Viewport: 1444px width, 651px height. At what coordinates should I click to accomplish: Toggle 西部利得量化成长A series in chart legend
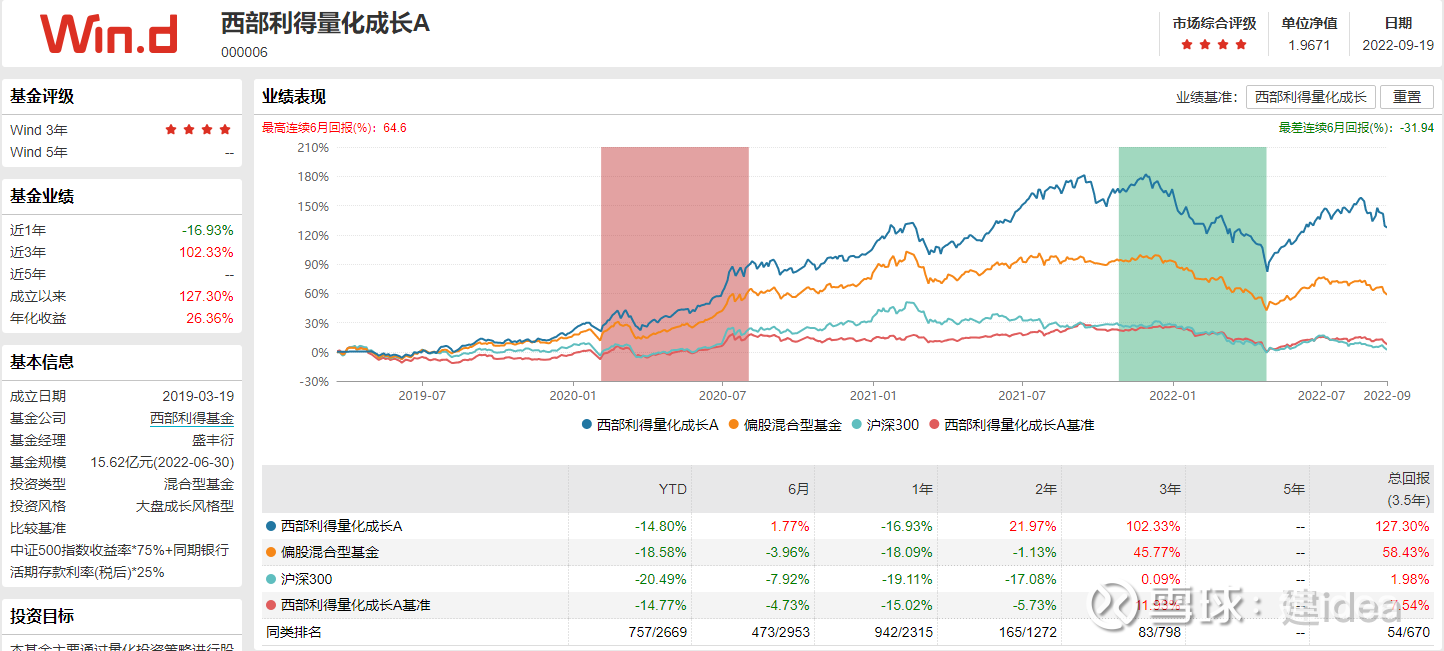pyautogui.click(x=650, y=425)
